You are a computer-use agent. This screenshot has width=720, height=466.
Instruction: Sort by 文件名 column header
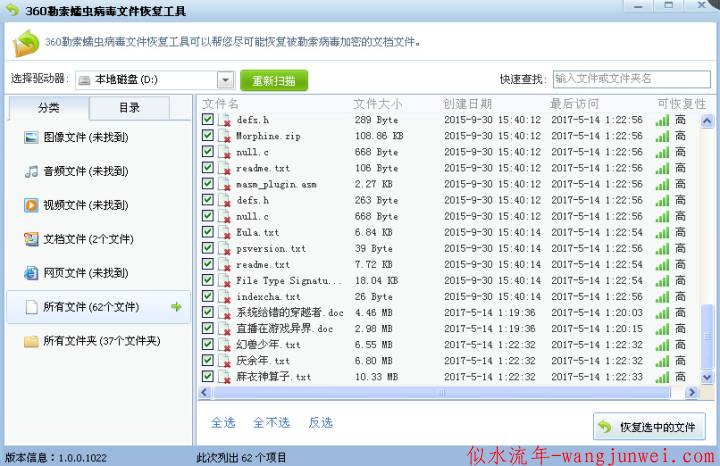(221, 104)
